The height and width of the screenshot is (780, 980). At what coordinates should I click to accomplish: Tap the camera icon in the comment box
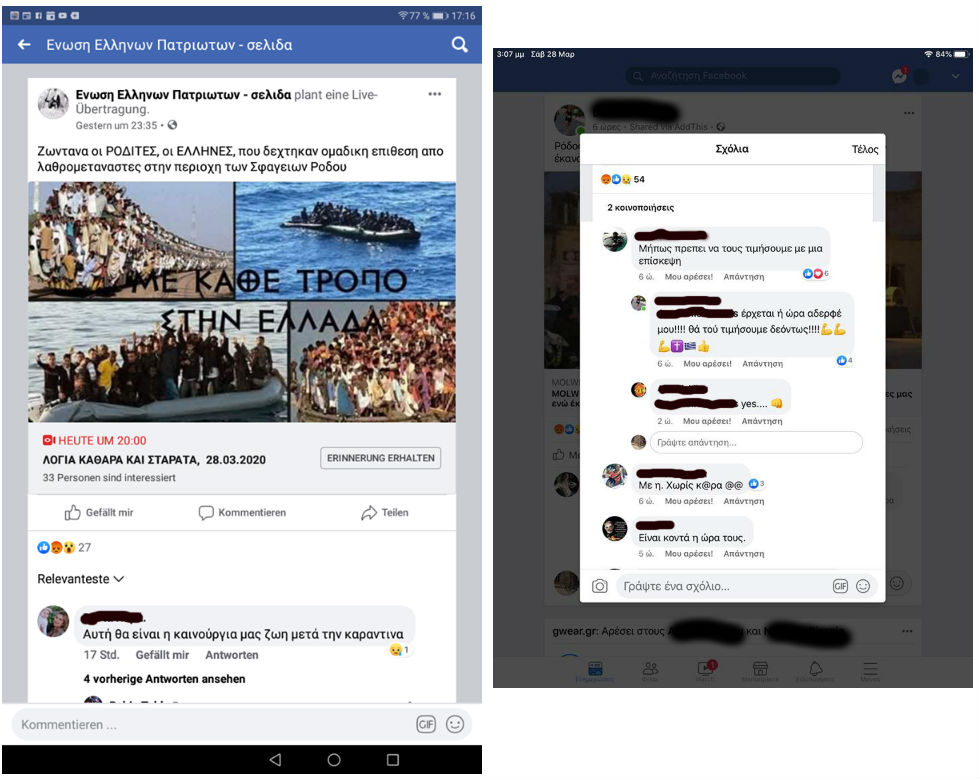(599, 586)
